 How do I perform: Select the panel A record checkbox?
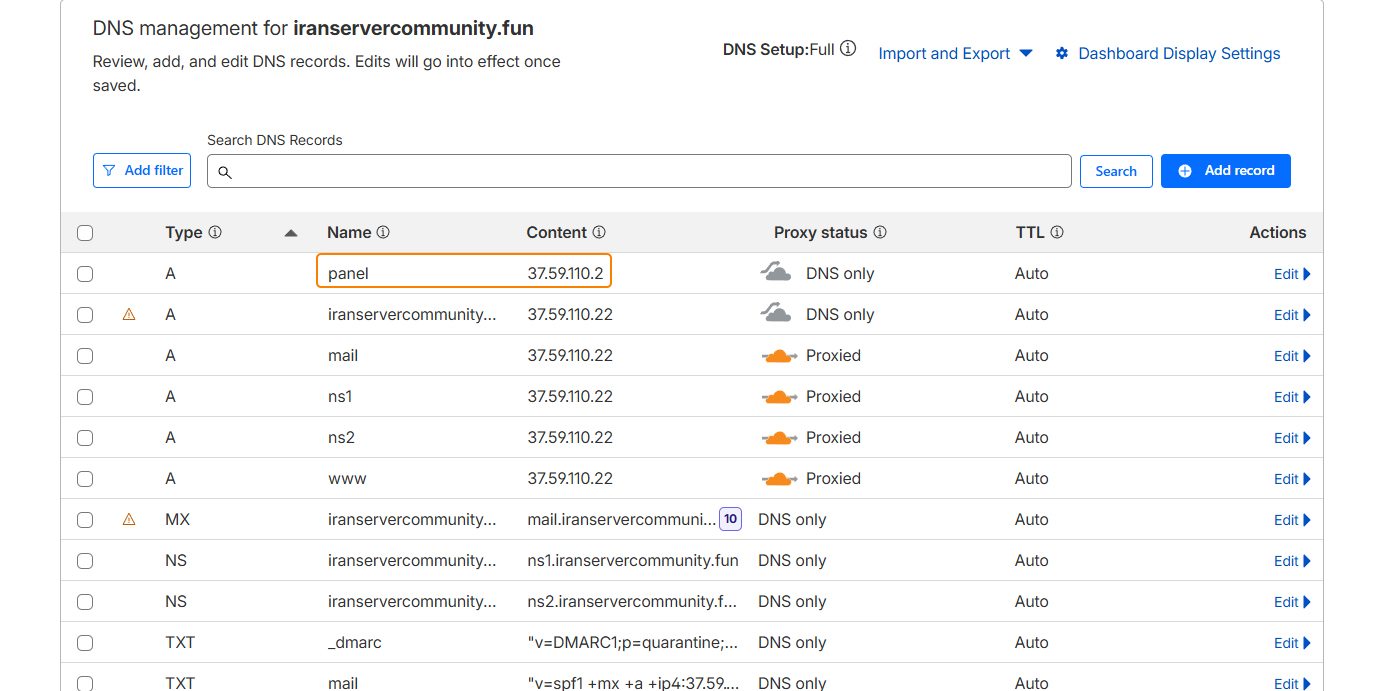pos(85,274)
